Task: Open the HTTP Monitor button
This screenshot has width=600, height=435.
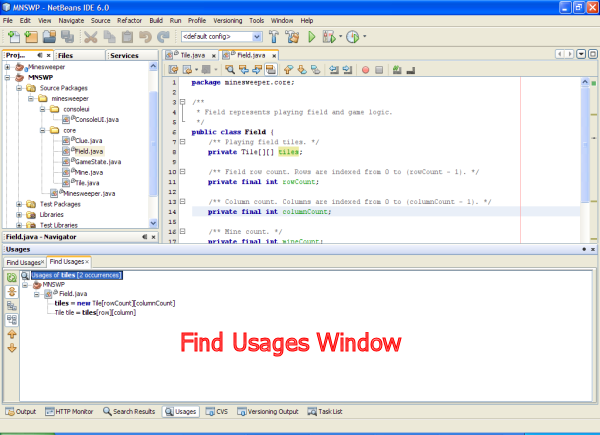Action: point(69,412)
